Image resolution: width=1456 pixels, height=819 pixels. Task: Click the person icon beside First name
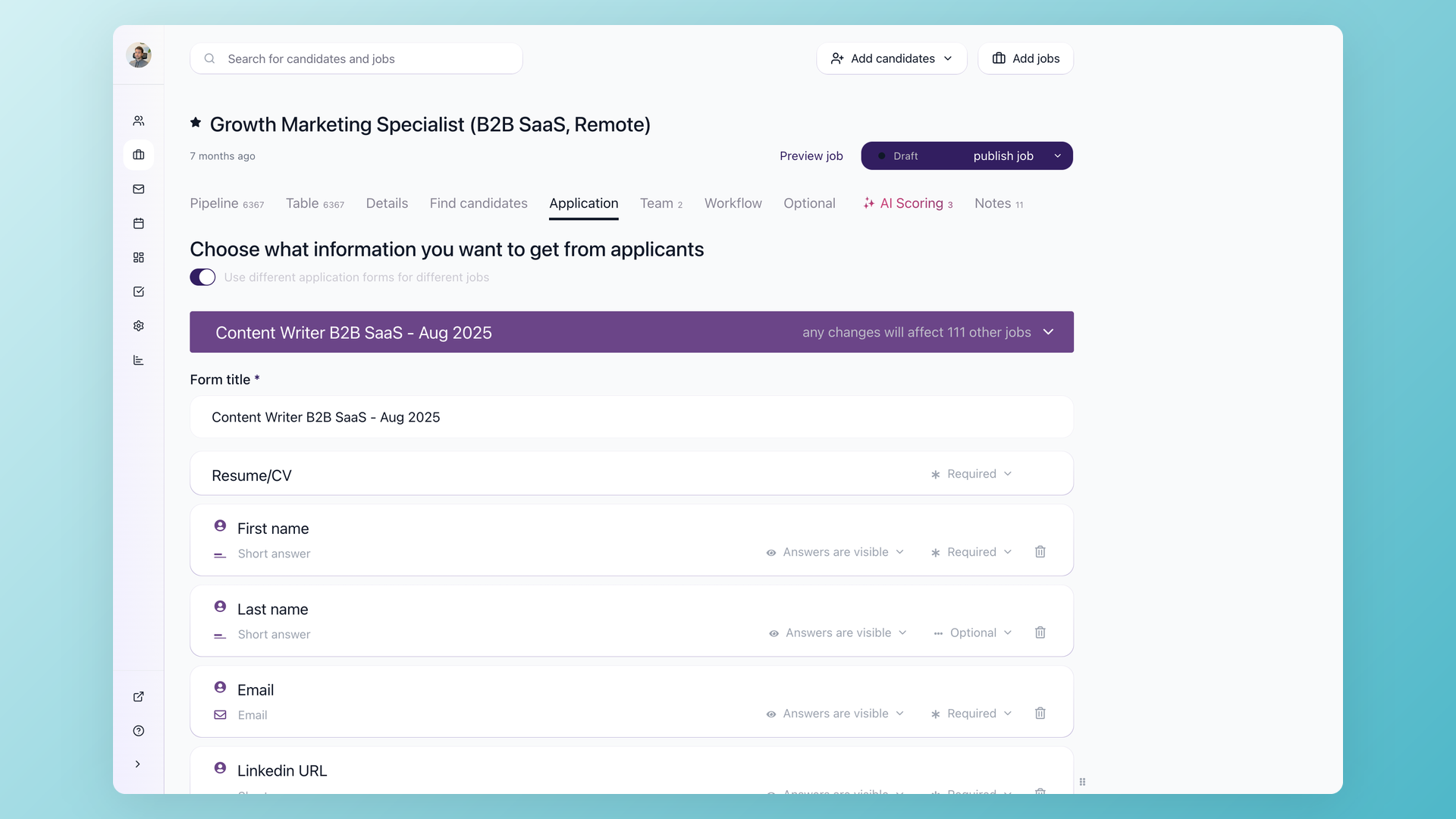pos(220,526)
